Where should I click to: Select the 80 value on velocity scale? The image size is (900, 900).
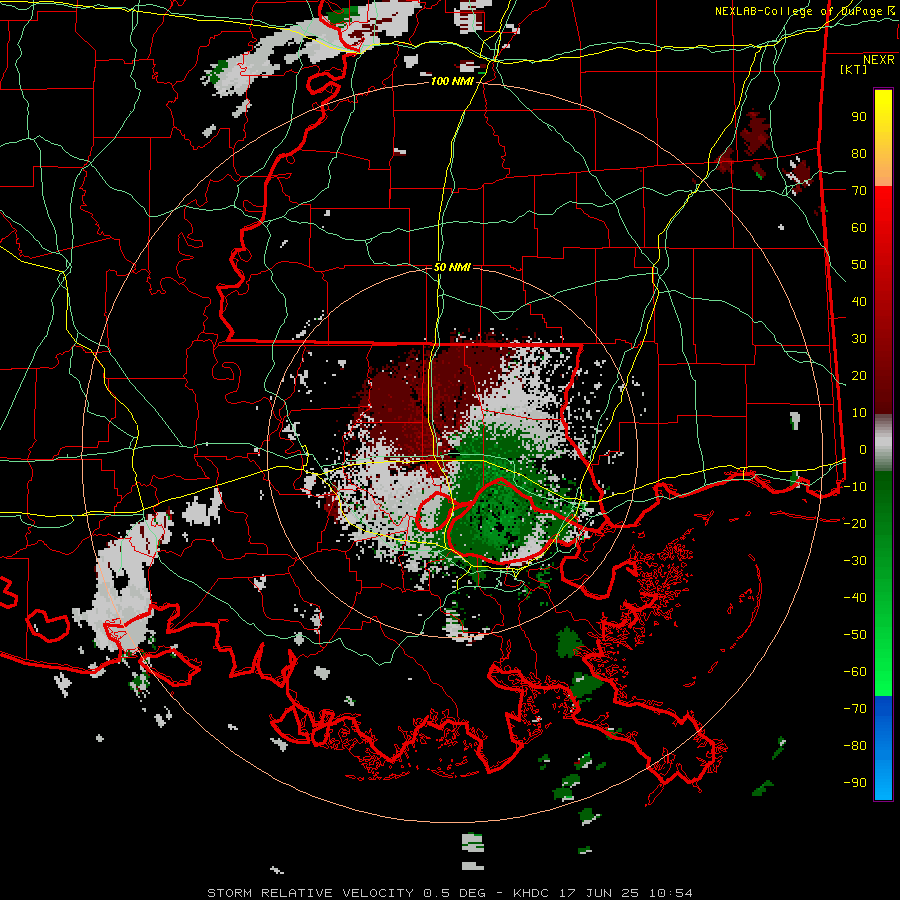pyautogui.click(x=859, y=154)
